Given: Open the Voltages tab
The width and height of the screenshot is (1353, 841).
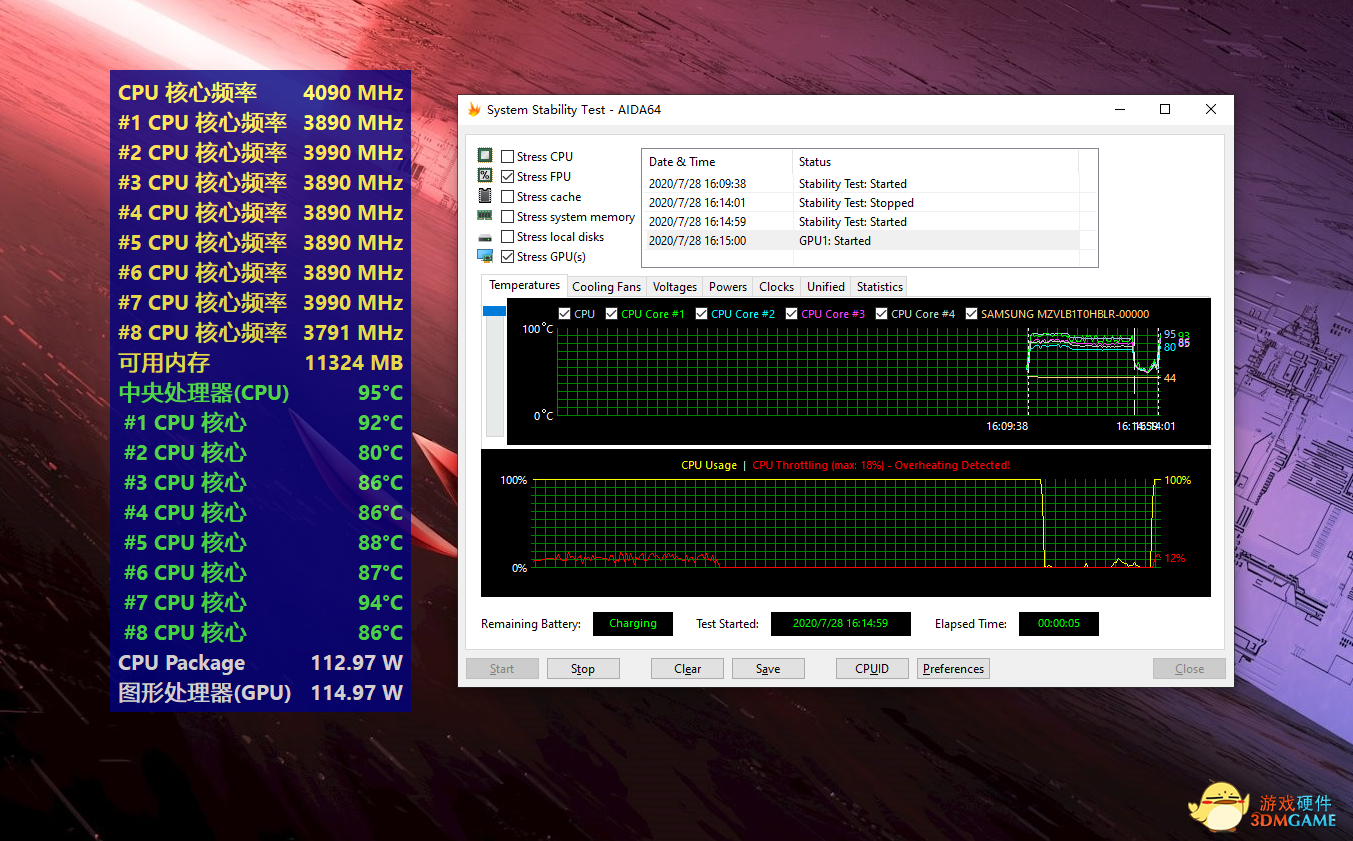Looking at the screenshot, I should click(674, 287).
